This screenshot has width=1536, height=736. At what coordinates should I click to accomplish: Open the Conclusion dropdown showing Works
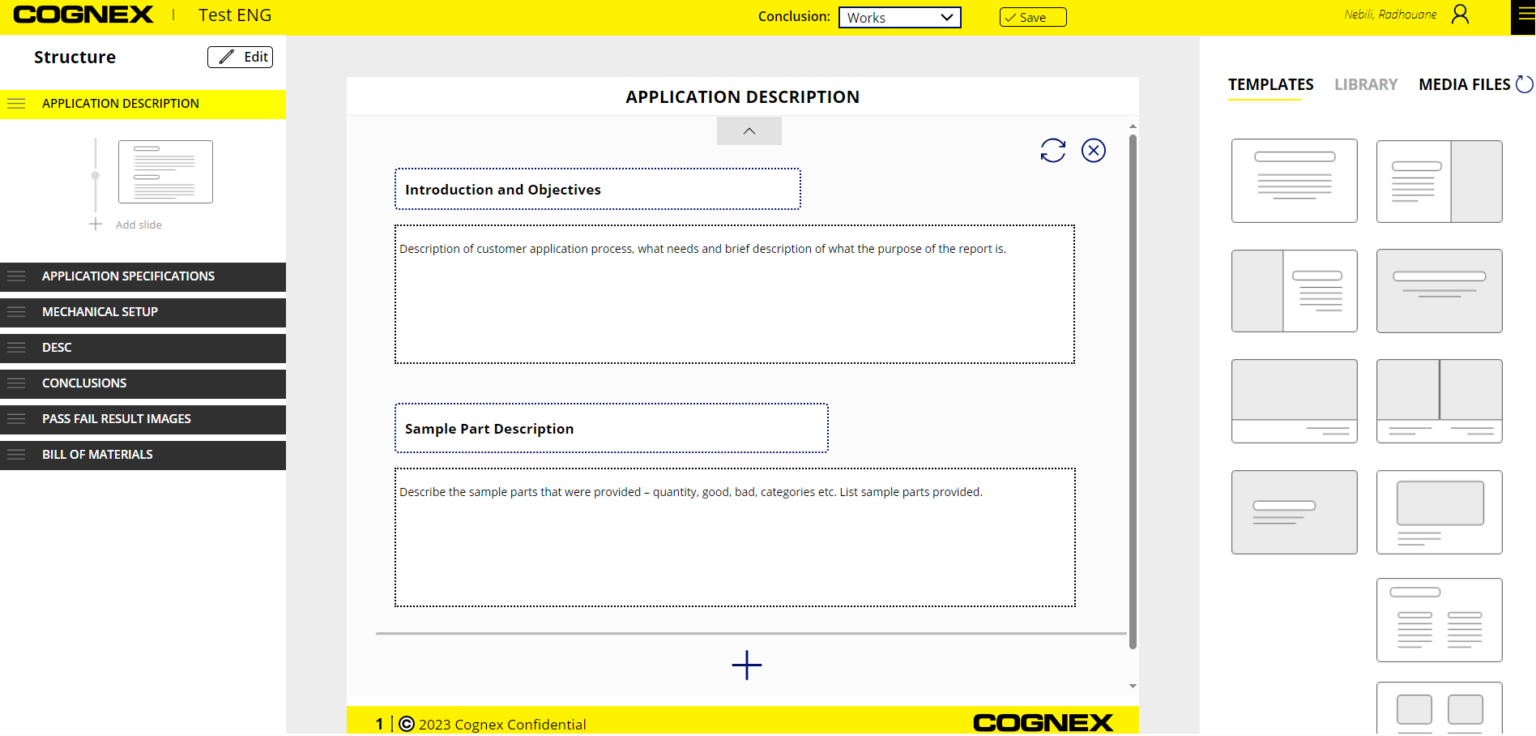[899, 17]
